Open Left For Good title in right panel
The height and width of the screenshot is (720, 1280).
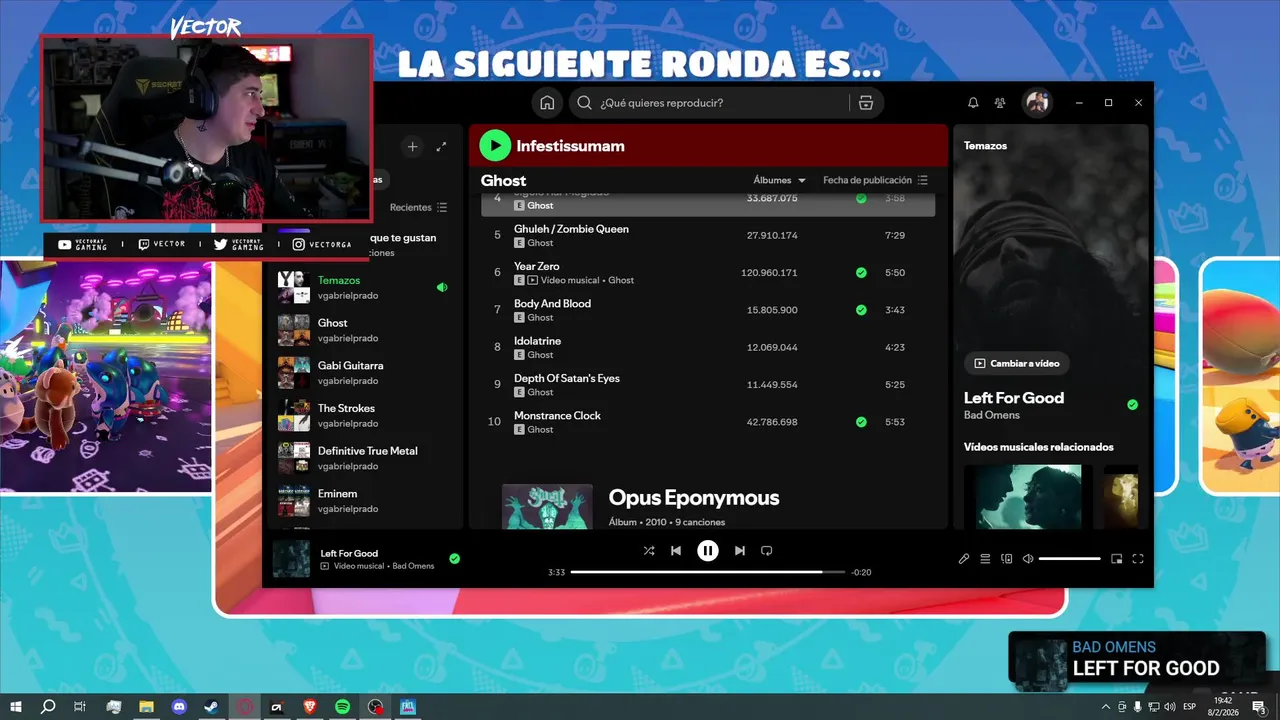coord(1014,398)
